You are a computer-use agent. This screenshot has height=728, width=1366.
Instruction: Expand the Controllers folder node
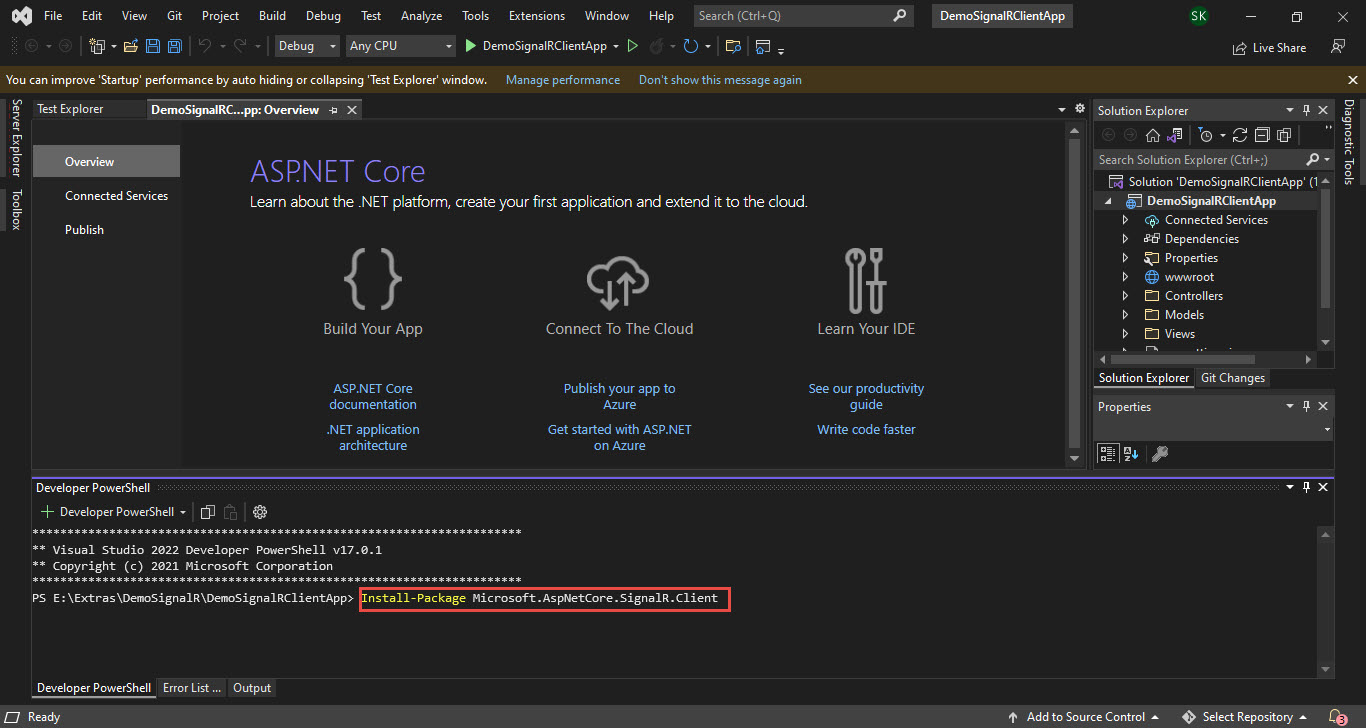click(x=1125, y=296)
